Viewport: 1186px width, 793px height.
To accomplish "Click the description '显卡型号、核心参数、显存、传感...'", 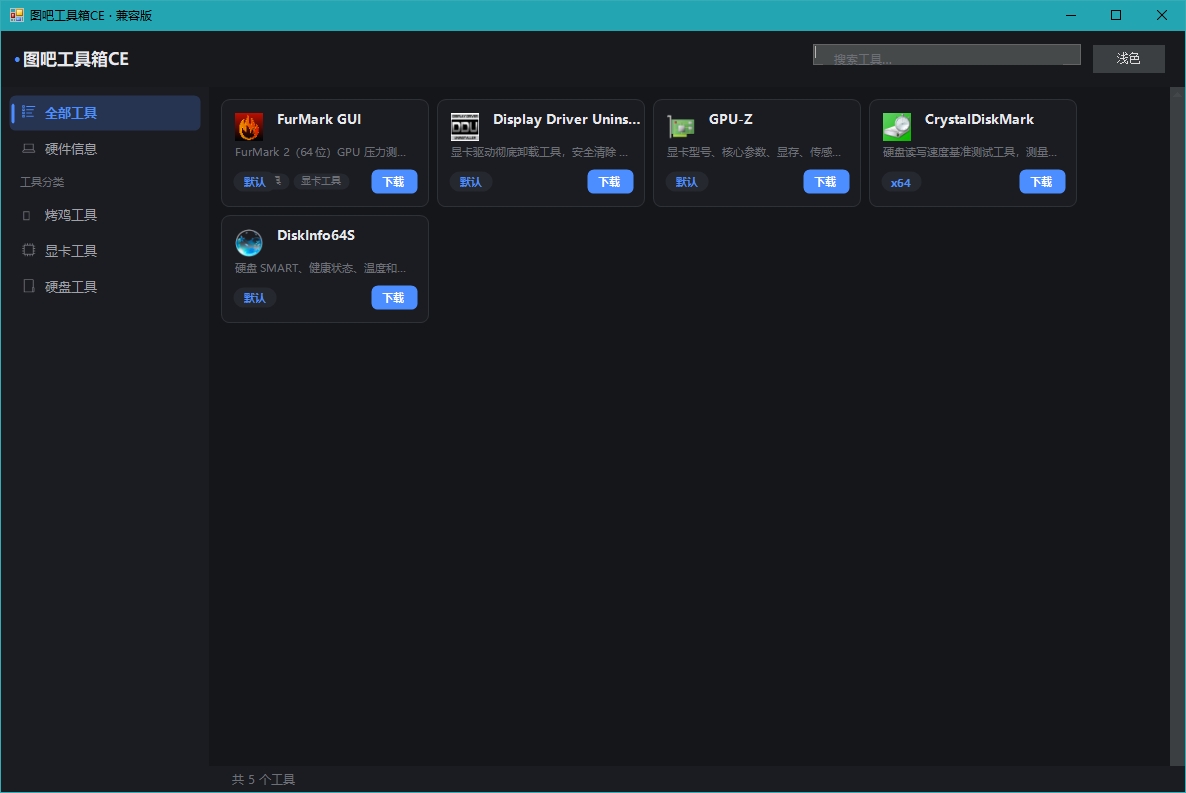I will pos(754,152).
